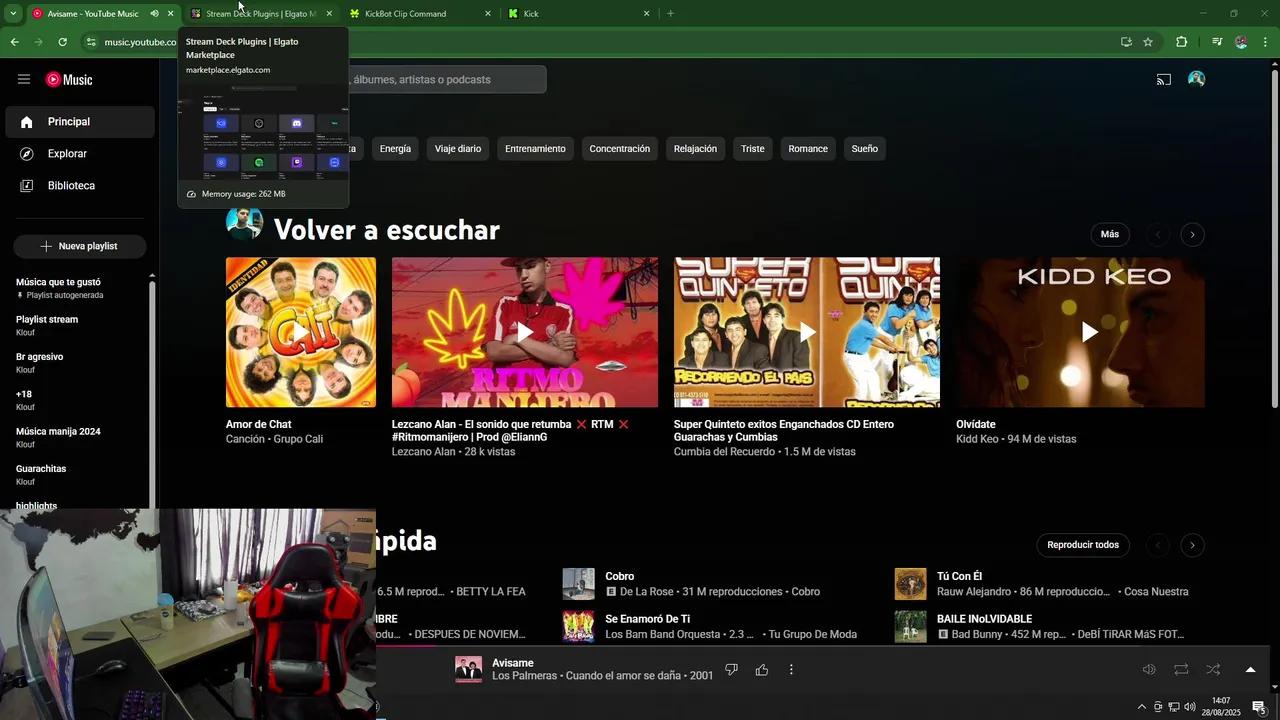
Task: Click the Avisame album art in player
Action: 468,670
